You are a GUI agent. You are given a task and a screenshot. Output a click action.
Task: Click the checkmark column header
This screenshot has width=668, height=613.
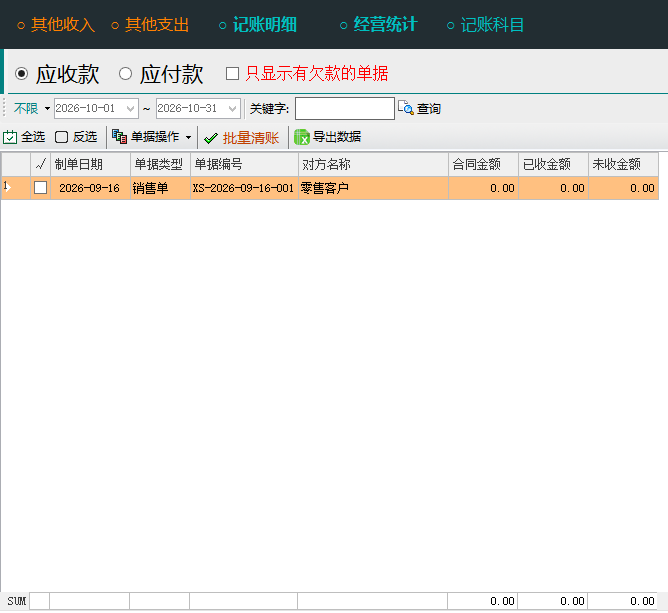pos(40,164)
